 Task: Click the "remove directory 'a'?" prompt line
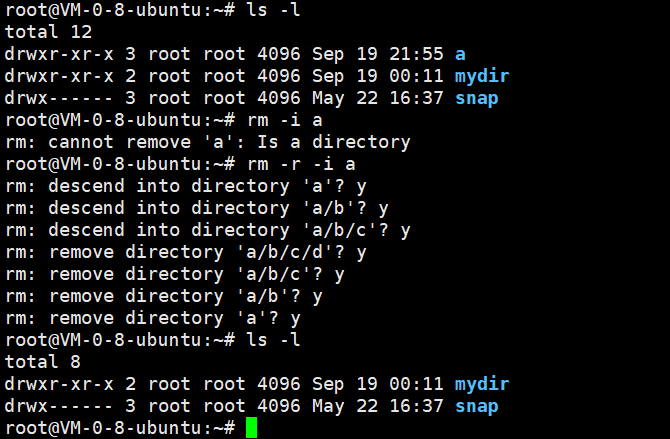[x=153, y=318]
